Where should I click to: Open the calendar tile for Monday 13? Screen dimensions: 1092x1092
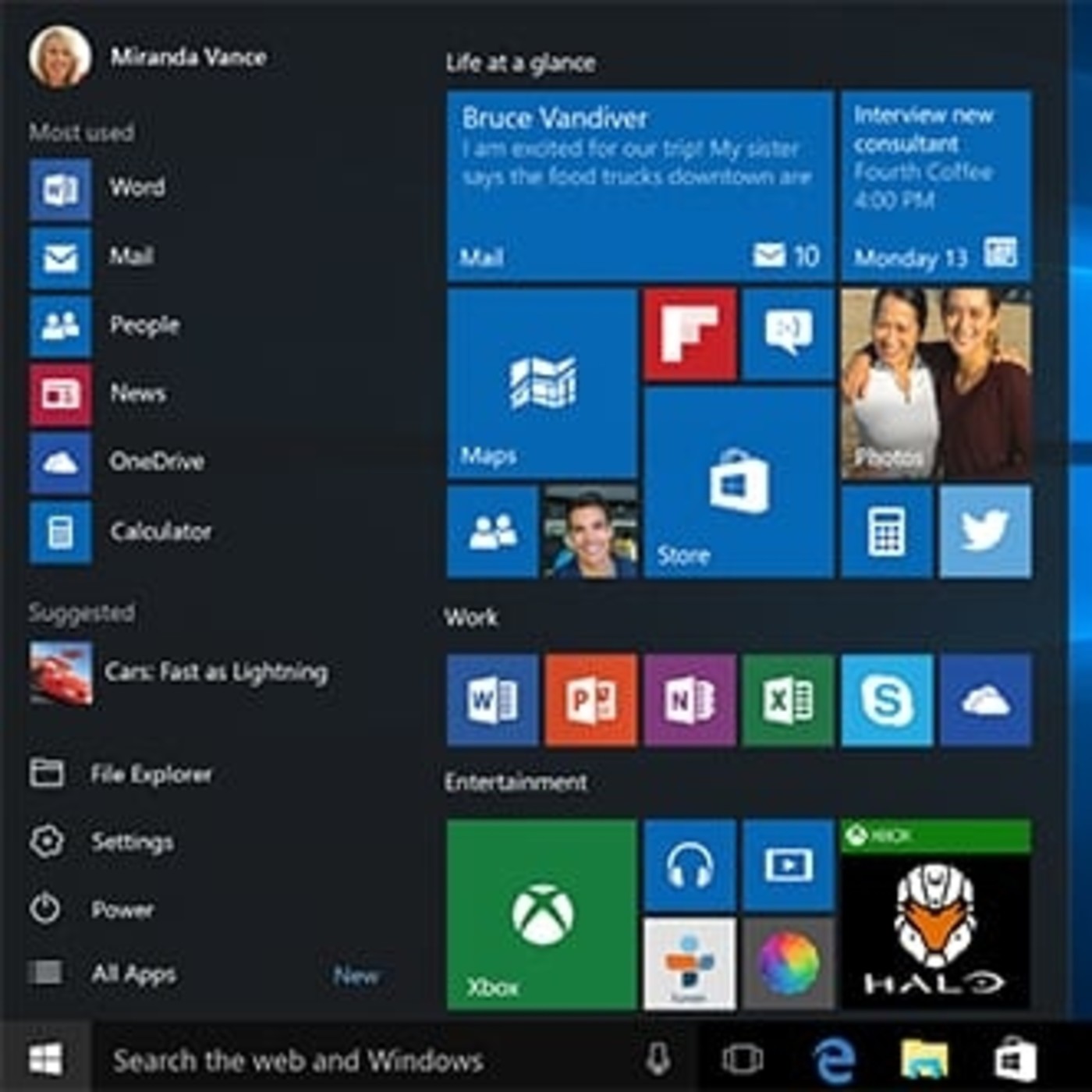click(x=936, y=186)
